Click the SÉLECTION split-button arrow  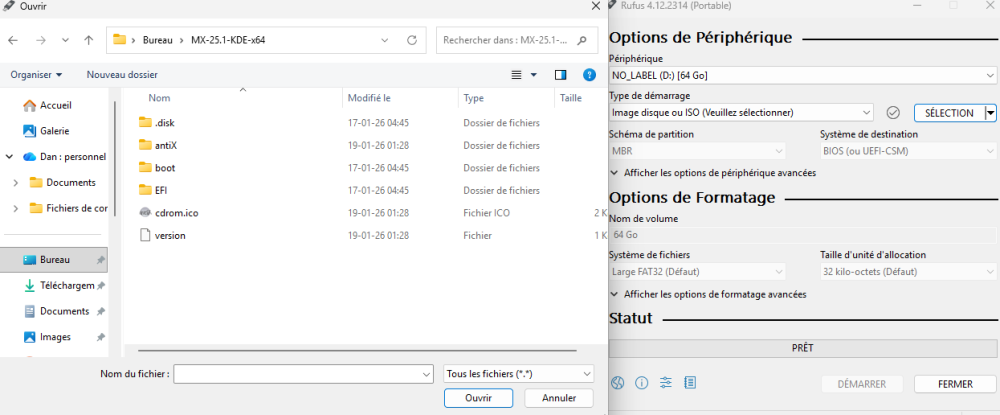990,113
